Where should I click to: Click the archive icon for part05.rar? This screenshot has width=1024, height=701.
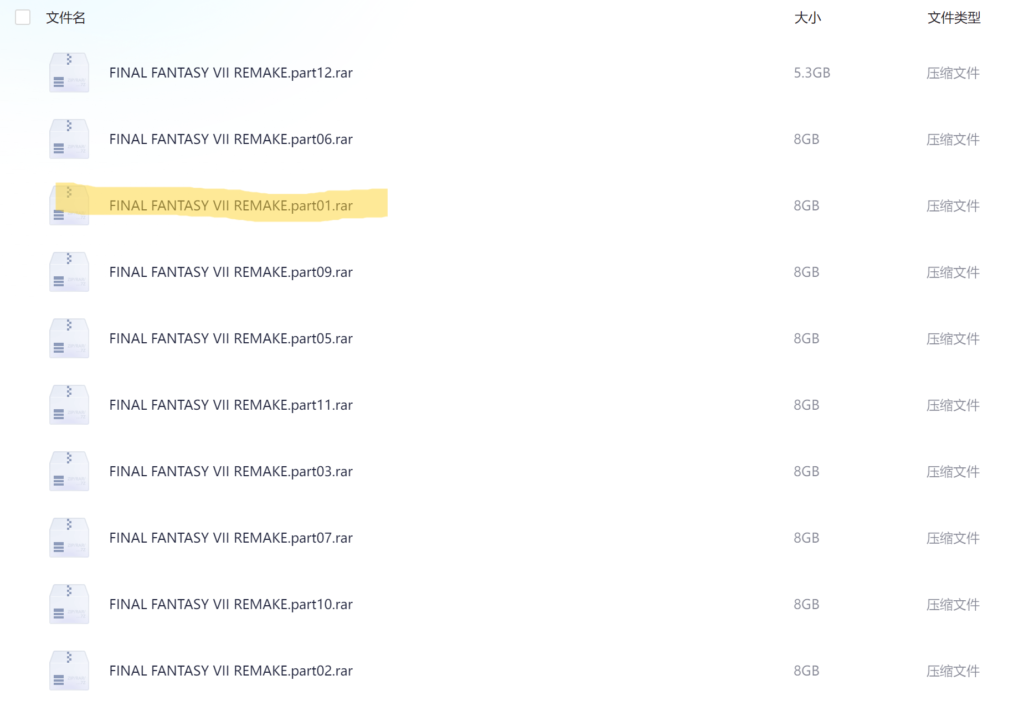point(69,338)
